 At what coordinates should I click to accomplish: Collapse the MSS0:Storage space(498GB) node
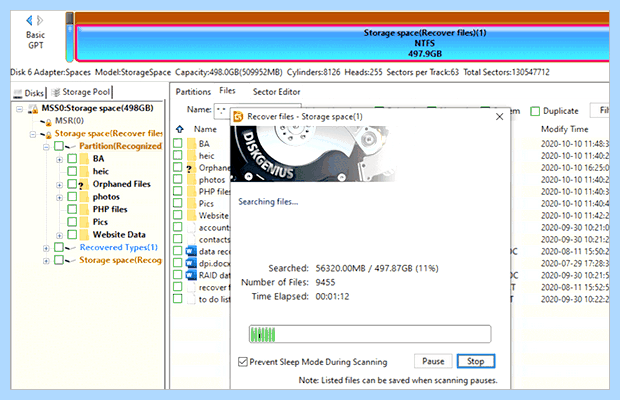click(19, 108)
